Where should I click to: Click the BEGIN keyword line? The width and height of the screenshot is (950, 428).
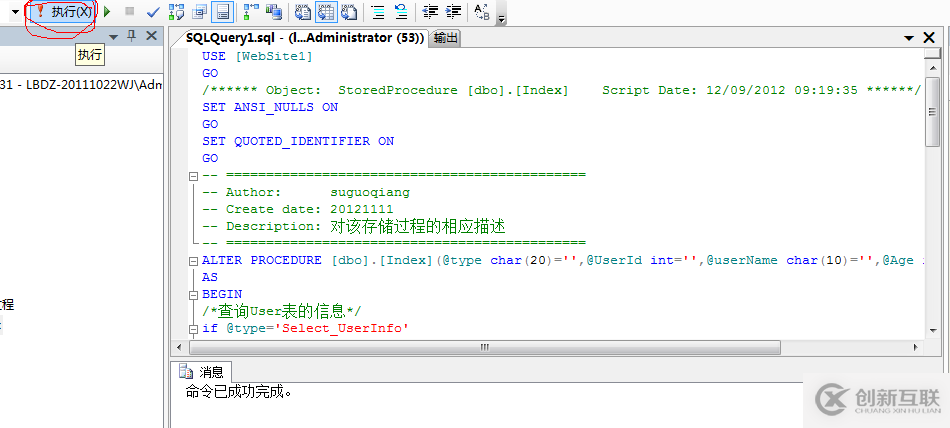click(222, 295)
